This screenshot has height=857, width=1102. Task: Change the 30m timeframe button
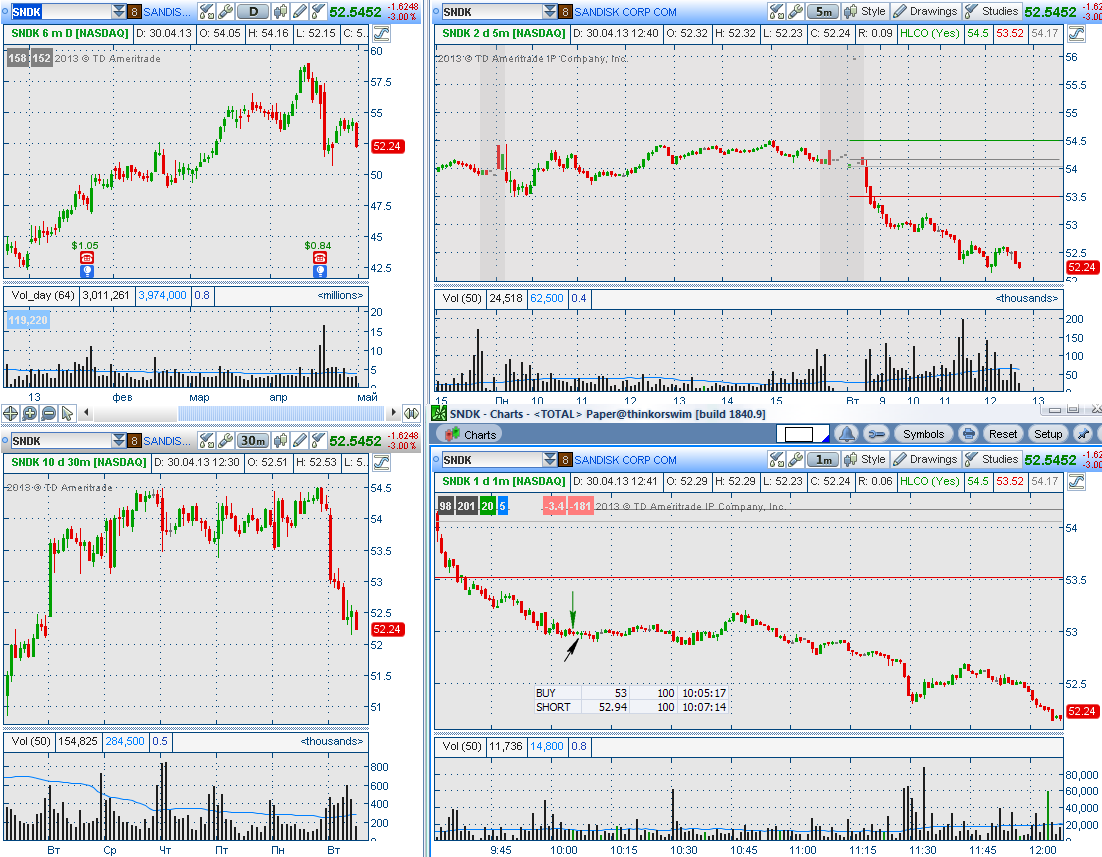coord(253,441)
